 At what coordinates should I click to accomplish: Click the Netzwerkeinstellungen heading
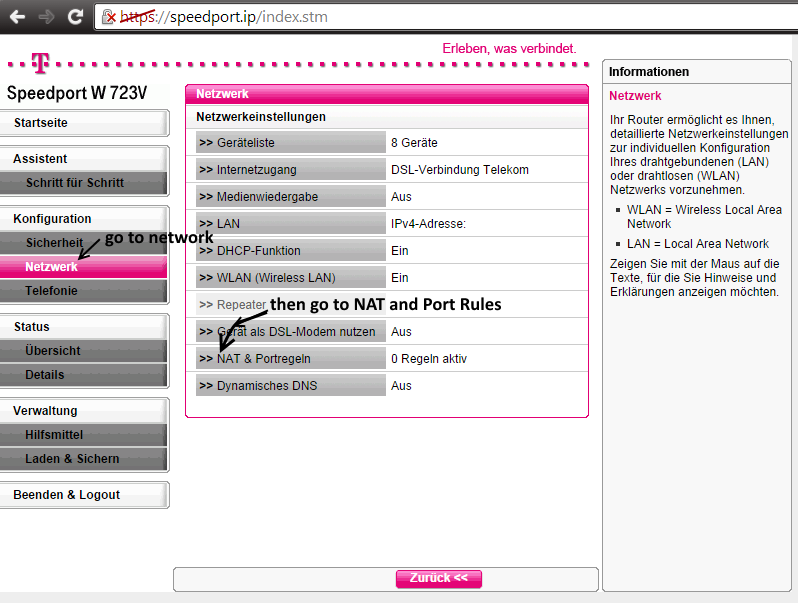click(261, 117)
